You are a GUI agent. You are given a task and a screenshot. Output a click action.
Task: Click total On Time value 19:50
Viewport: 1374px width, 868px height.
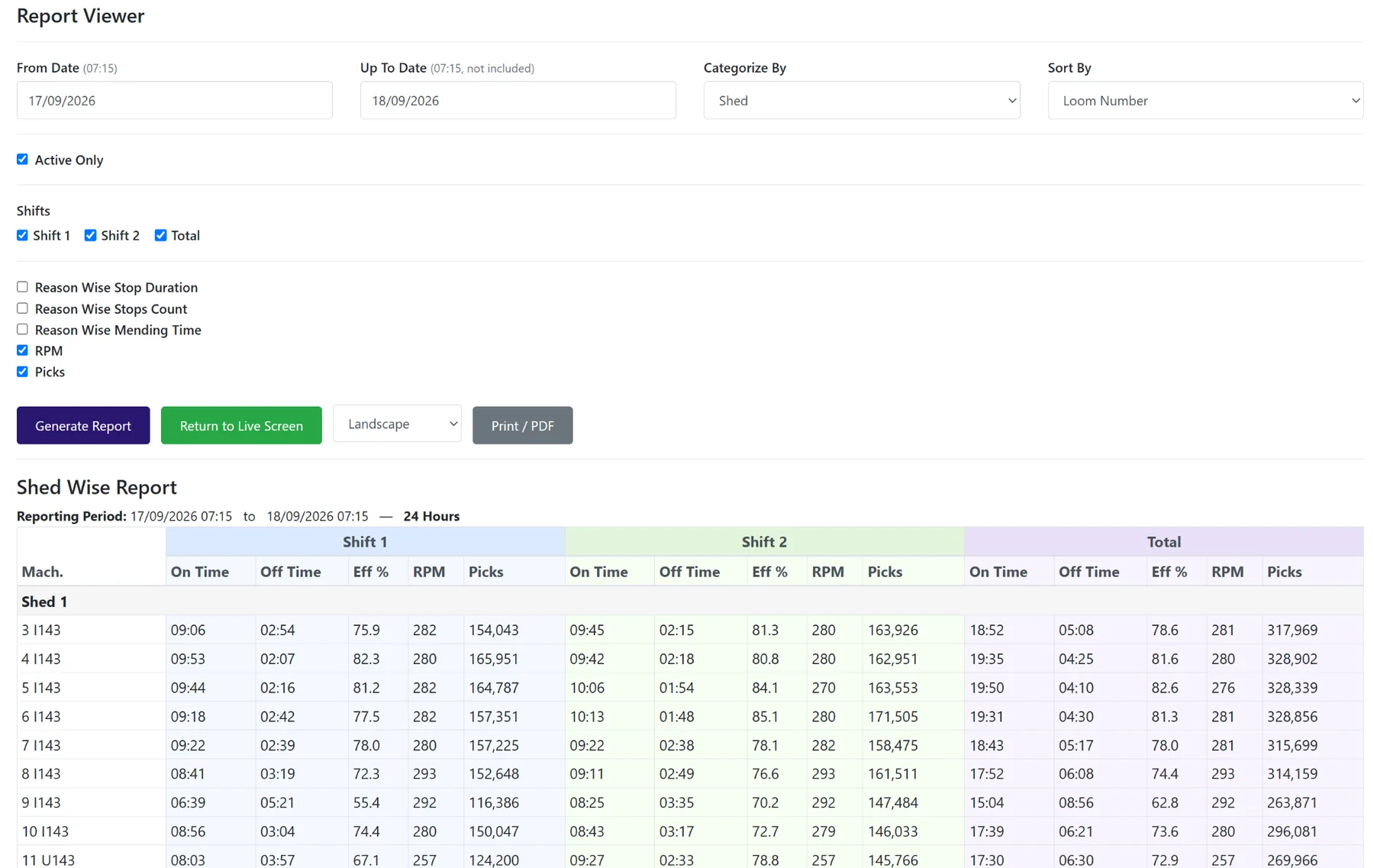tap(986, 687)
